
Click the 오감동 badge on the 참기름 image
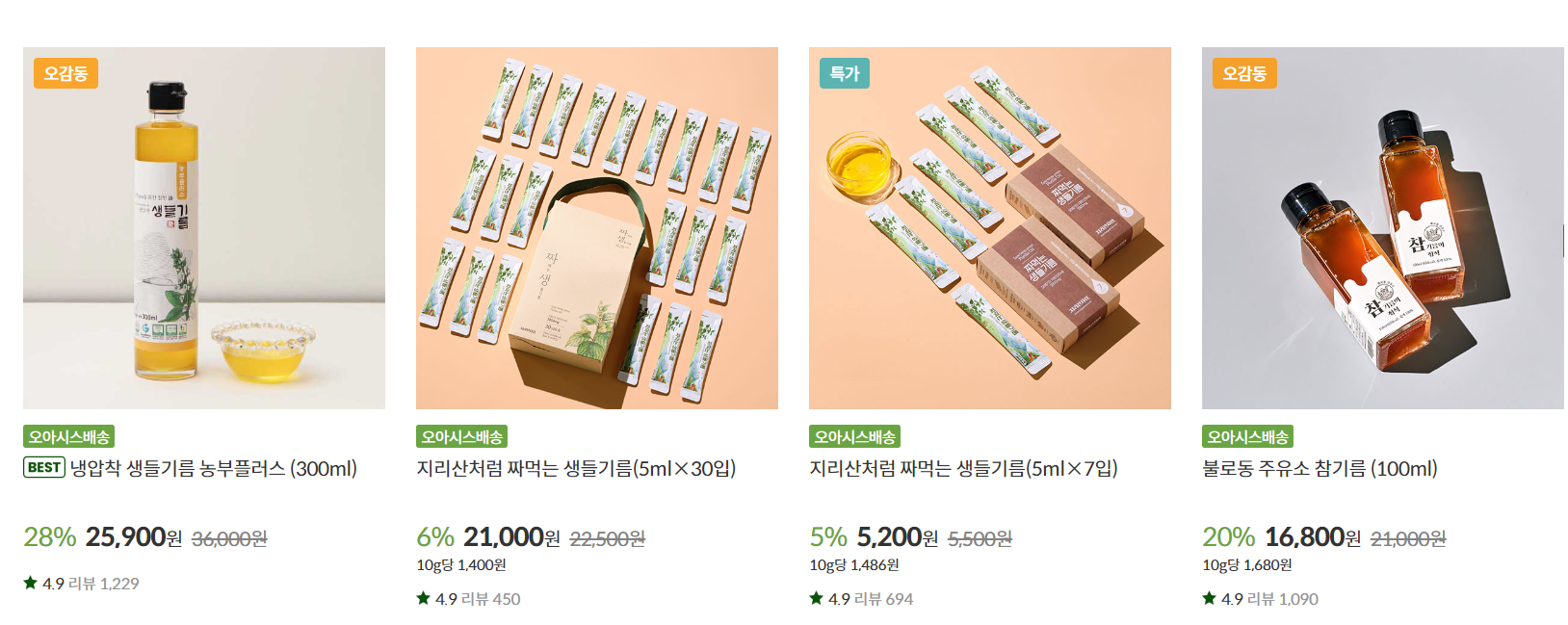coord(1245,73)
